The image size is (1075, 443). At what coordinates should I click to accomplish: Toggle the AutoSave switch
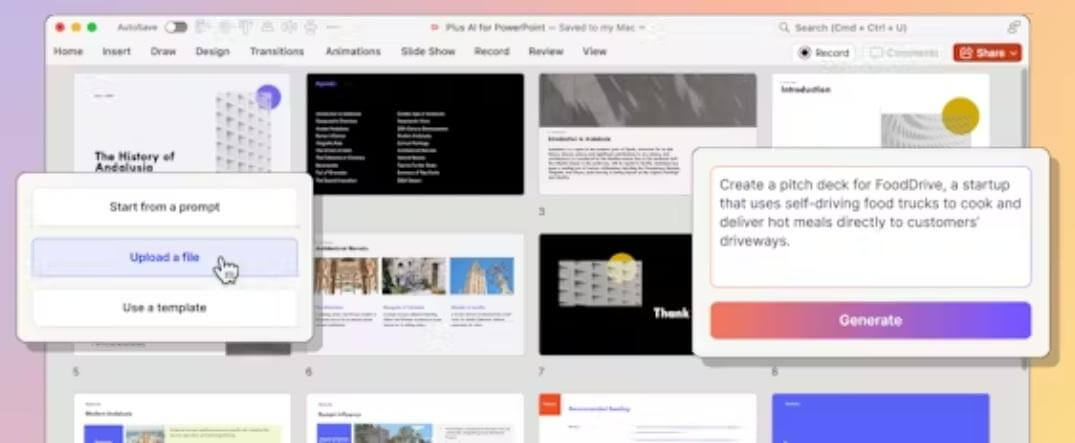(x=176, y=27)
